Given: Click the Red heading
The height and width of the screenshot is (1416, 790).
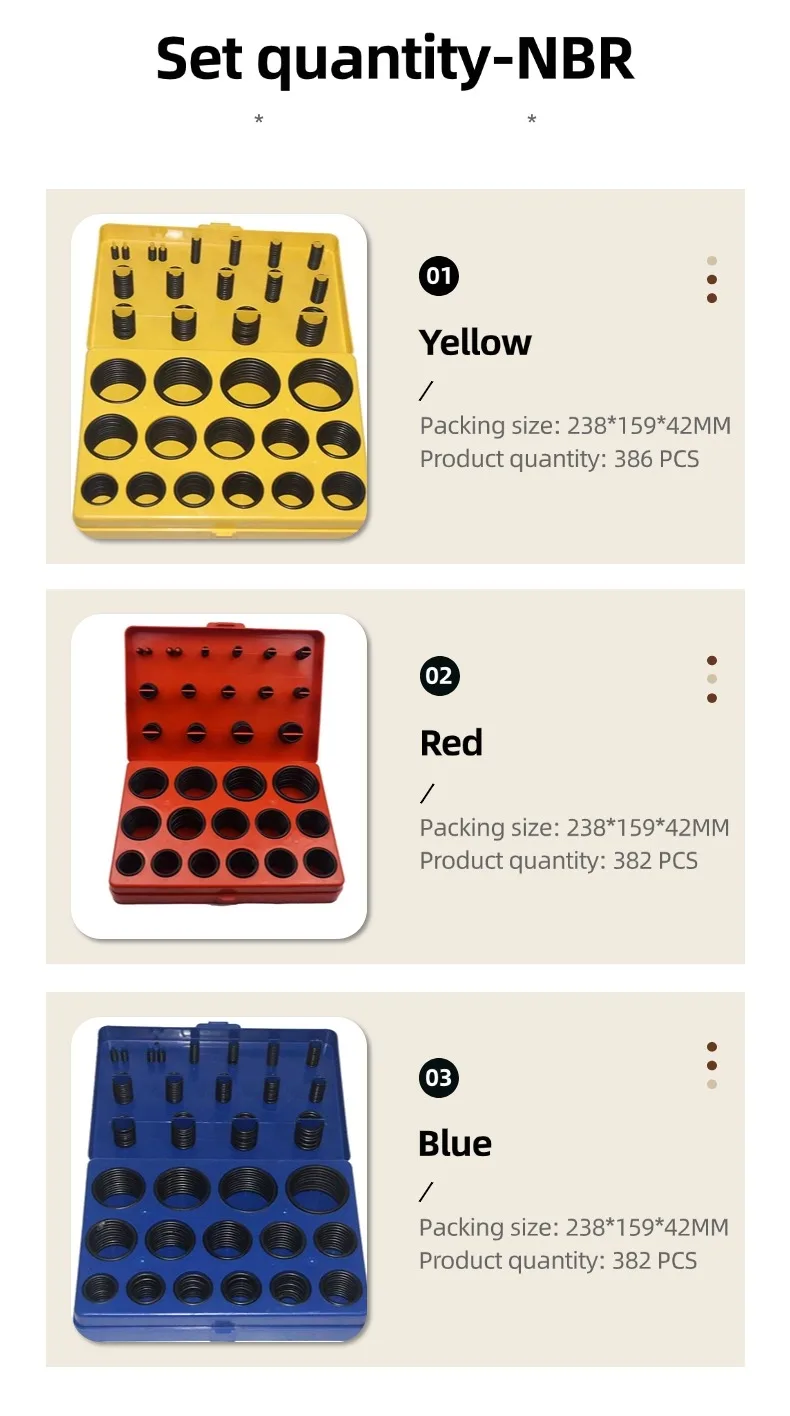Looking at the screenshot, I should [x=451, y=743].
